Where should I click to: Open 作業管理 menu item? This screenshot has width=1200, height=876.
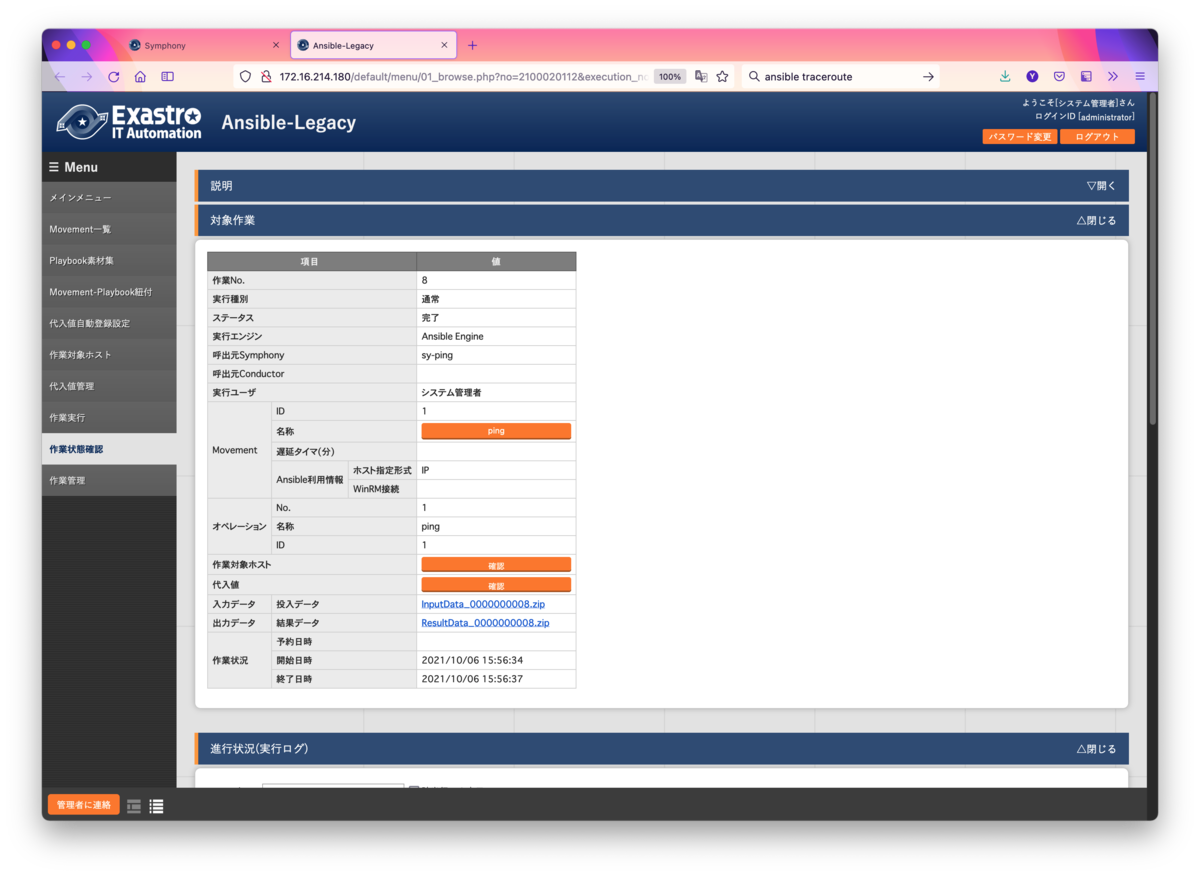[x=109, y=480]
